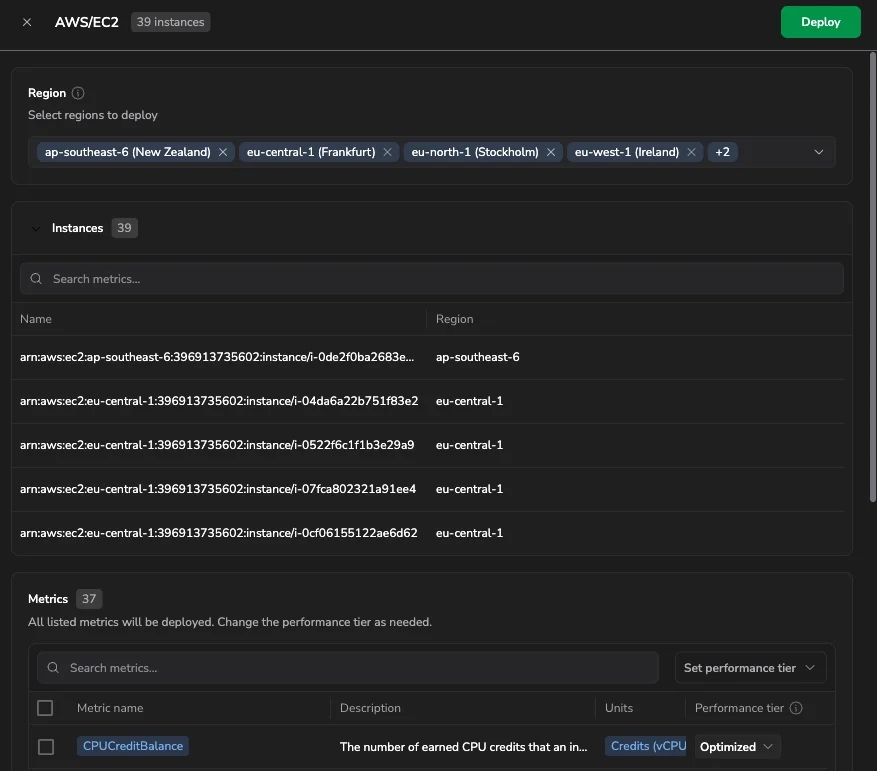
Task: Select instance i-0cf06155122ae6d62 row
Action: pyautogui.click(x=432, y=533)
